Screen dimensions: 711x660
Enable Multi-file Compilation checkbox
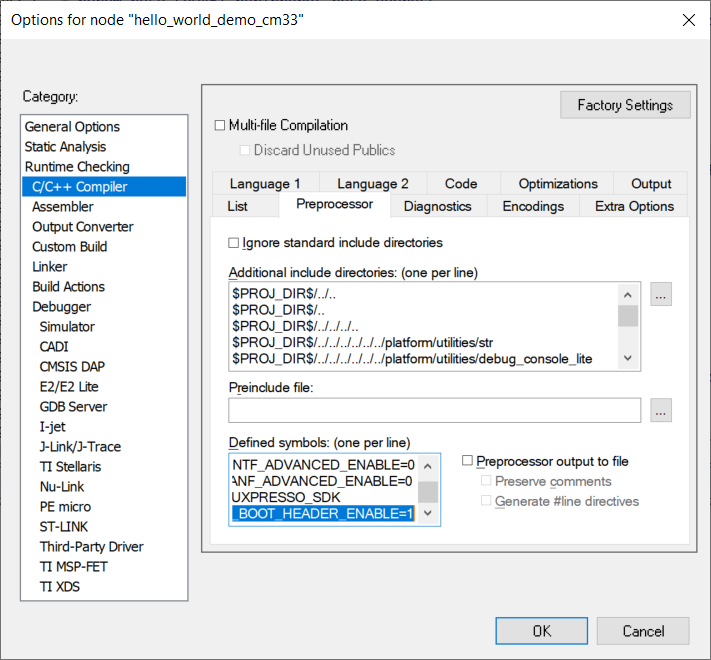coord(221,126)
